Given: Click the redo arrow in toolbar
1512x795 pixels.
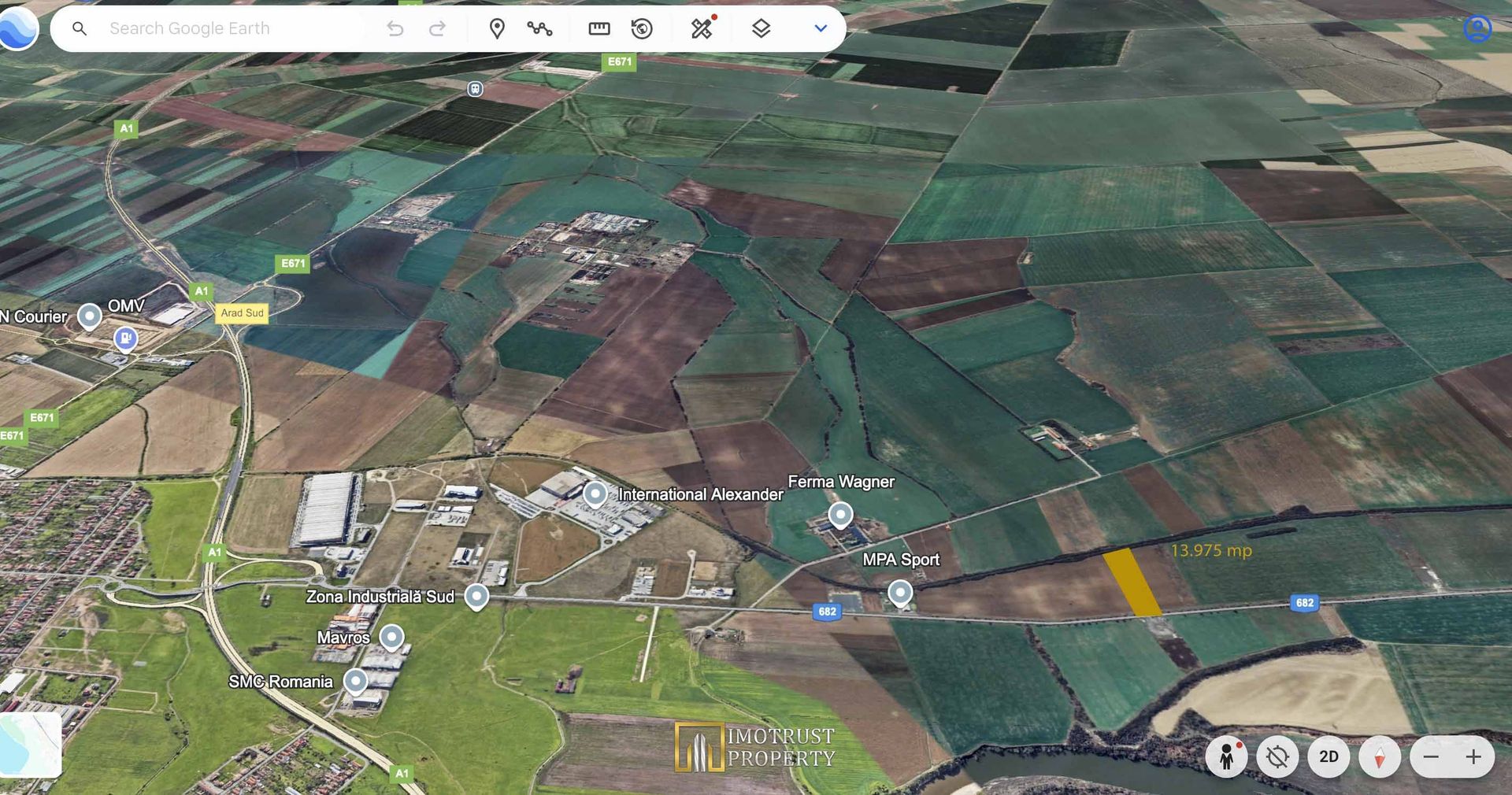Looking at the screenshot, I should pyautogui.click(x=437, y=29).
